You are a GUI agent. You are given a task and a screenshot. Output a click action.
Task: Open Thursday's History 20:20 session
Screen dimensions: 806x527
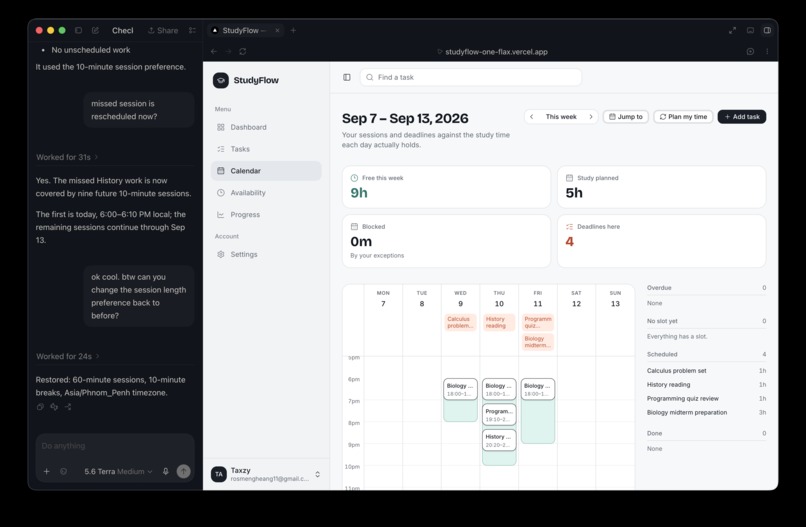pos(499,440)
